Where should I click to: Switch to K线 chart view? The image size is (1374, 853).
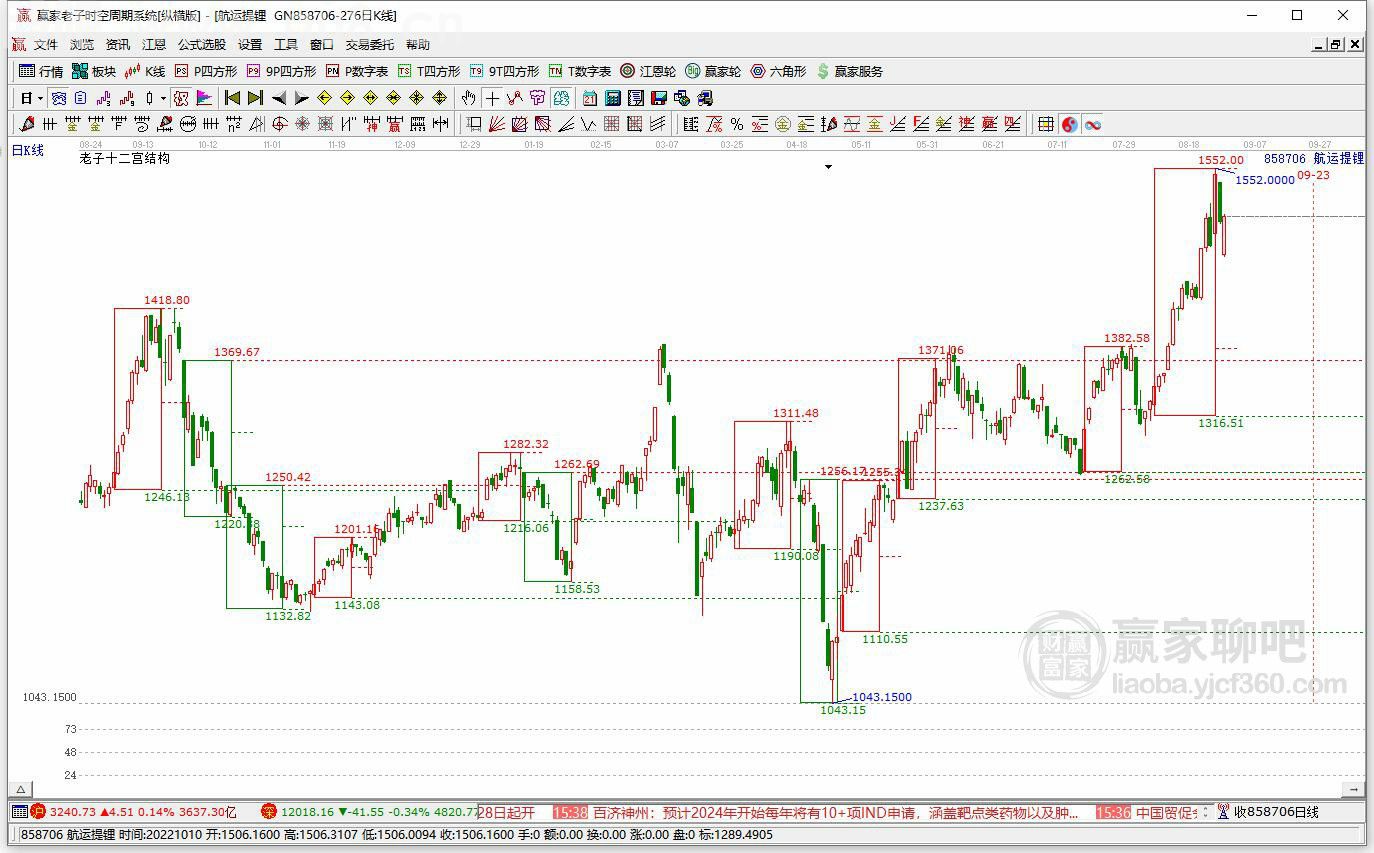point(145,71)
